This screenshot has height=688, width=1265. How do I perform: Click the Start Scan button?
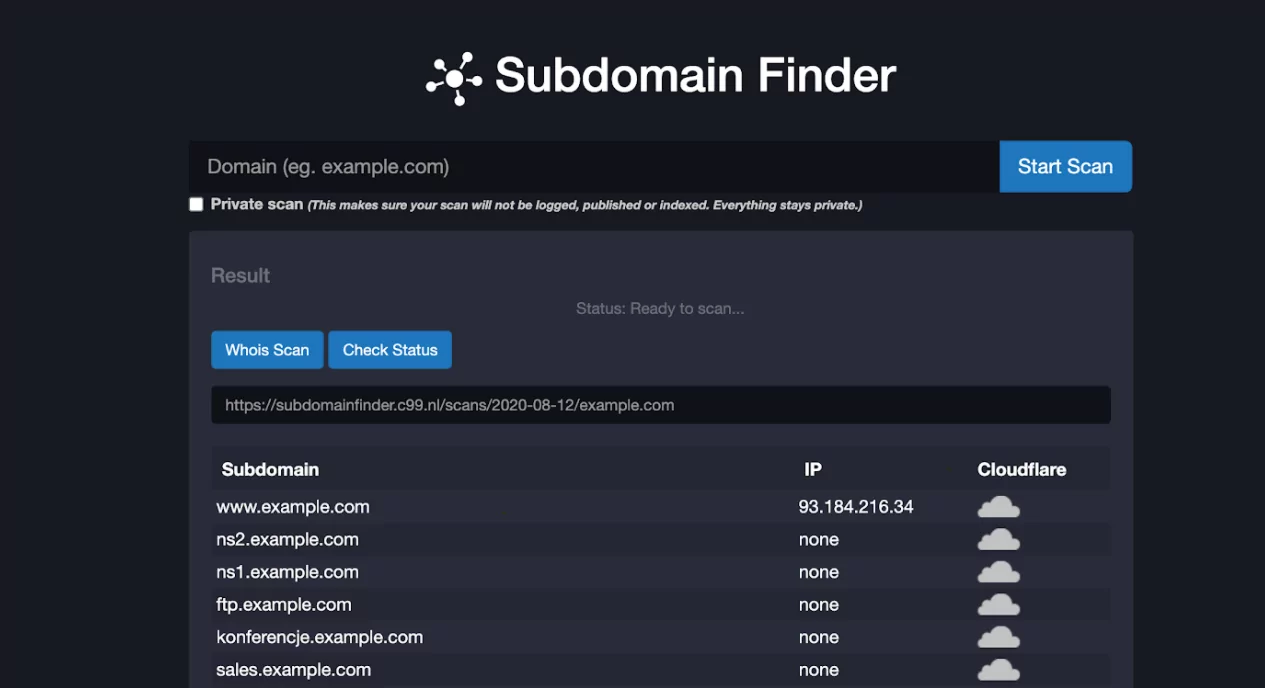(1064, 166)
